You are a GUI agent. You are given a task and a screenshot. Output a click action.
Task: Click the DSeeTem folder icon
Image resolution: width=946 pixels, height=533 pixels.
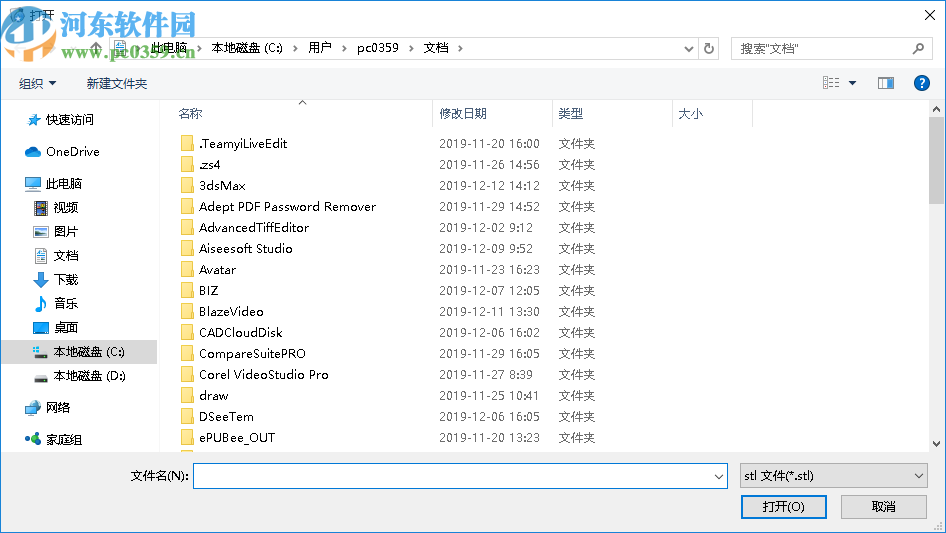coord(188,417)
